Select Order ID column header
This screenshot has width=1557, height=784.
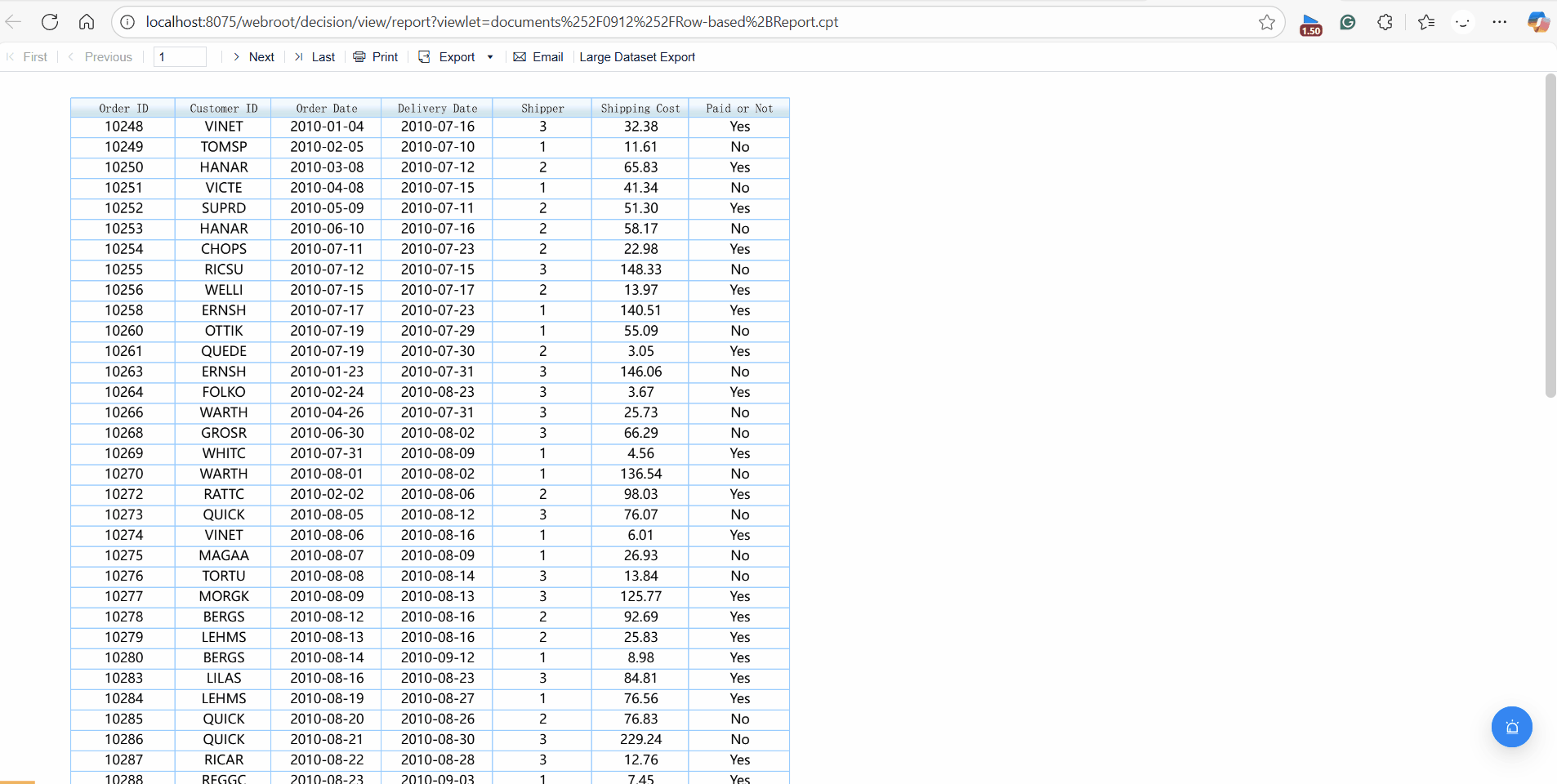click(x=123, y=108)
